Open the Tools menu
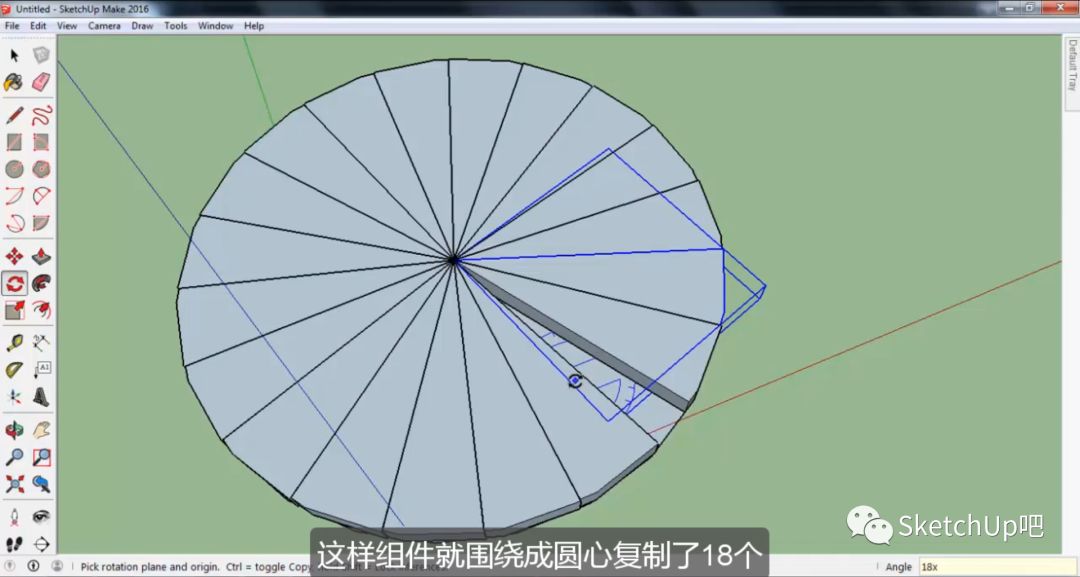Image resolution: width=1080 pixels, height=577 pixels. coord(176,25)
